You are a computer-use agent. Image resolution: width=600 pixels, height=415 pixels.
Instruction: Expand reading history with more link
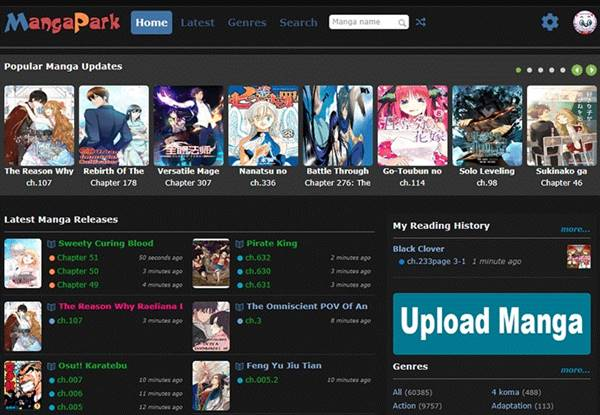(575, 229)
